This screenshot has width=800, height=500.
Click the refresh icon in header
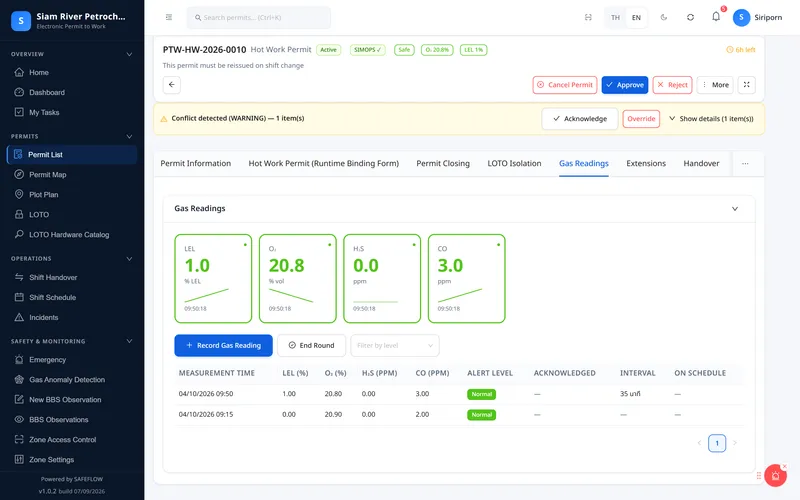pos(690,17)
